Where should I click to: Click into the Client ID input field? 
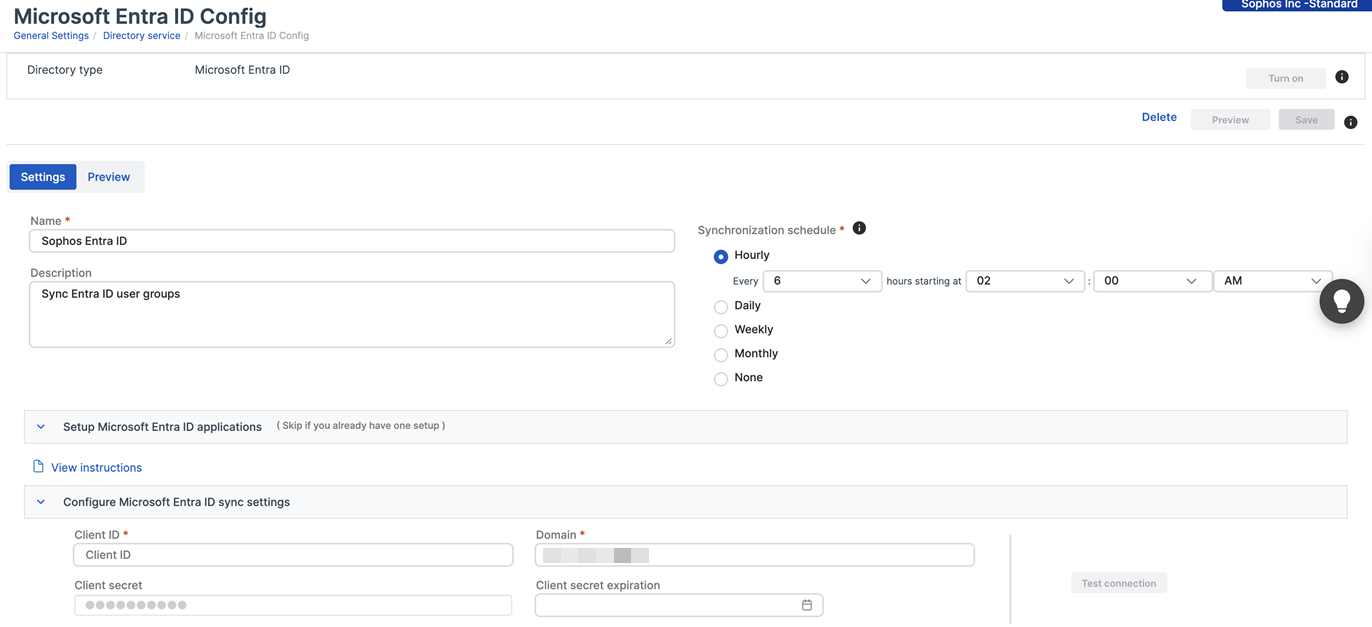pyautogui.click(x=292, y=554)
